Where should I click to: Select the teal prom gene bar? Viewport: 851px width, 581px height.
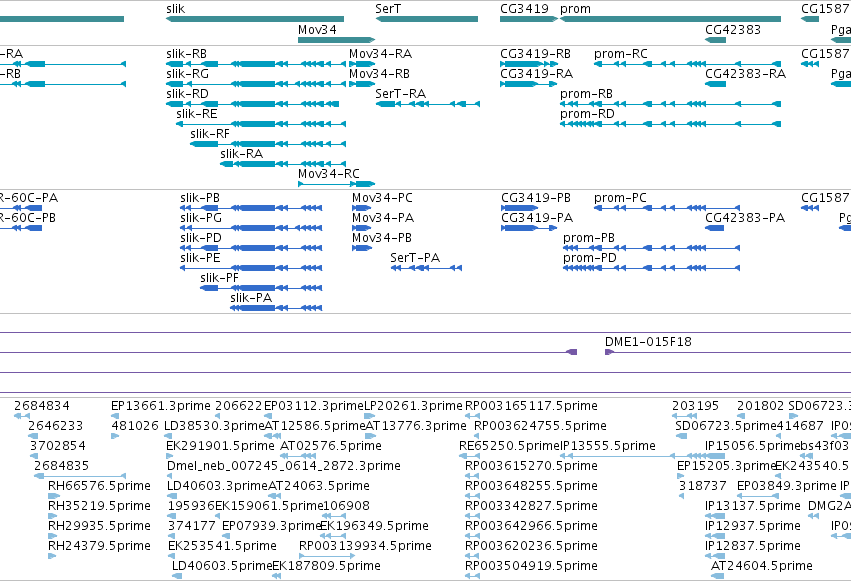coord(670,19)
